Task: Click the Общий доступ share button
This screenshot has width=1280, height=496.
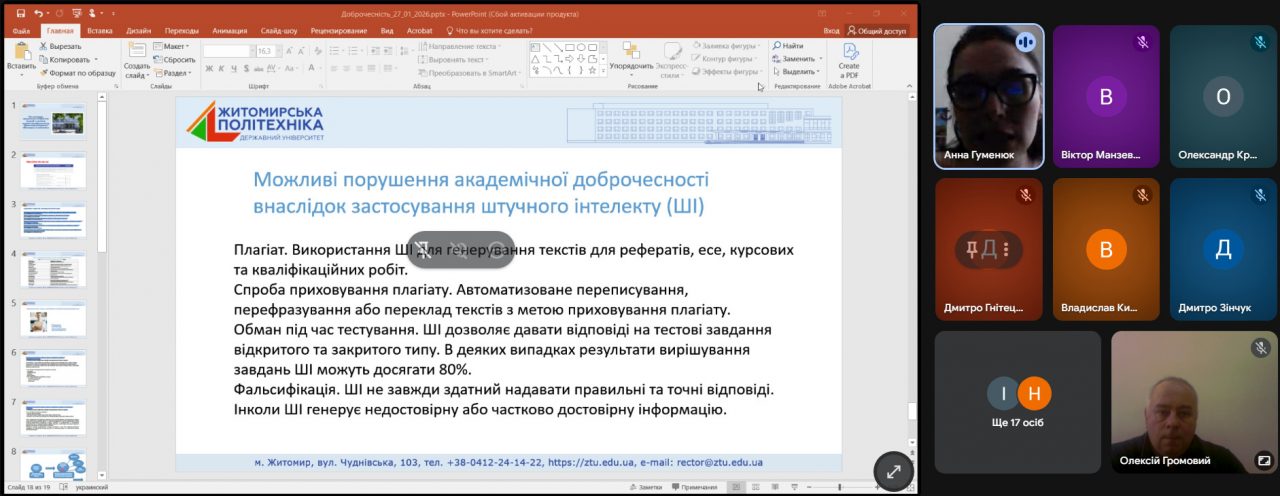Action: pos(876,31)
